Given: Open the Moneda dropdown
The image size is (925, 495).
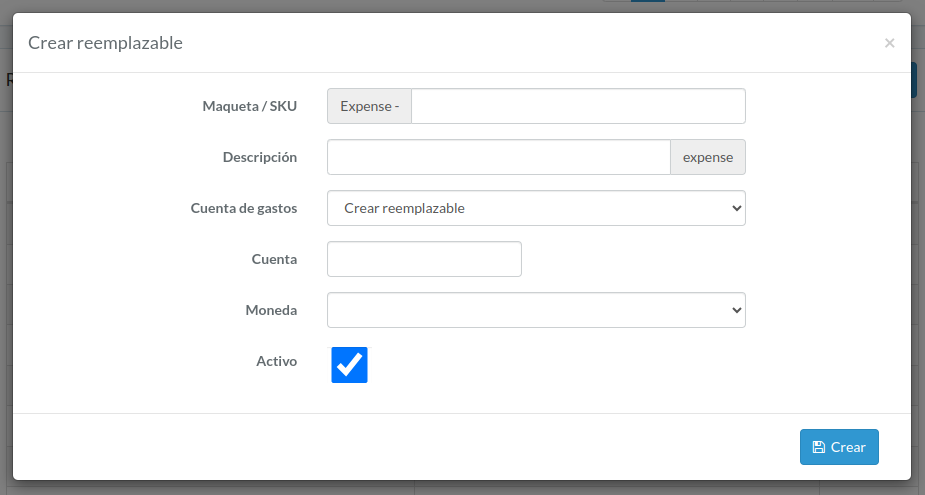Looking at the screenshot, I should coord(536,310).
